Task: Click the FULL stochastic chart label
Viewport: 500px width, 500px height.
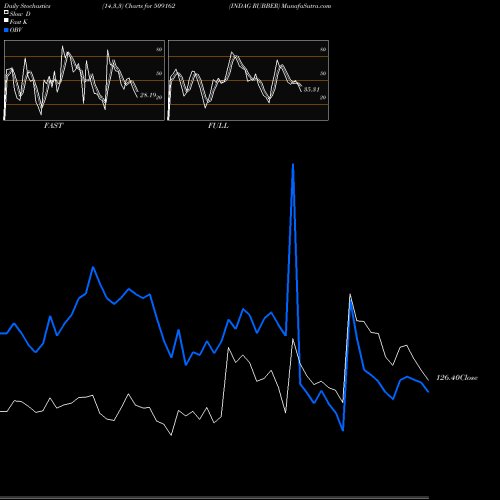Action: tap(218, 126)
